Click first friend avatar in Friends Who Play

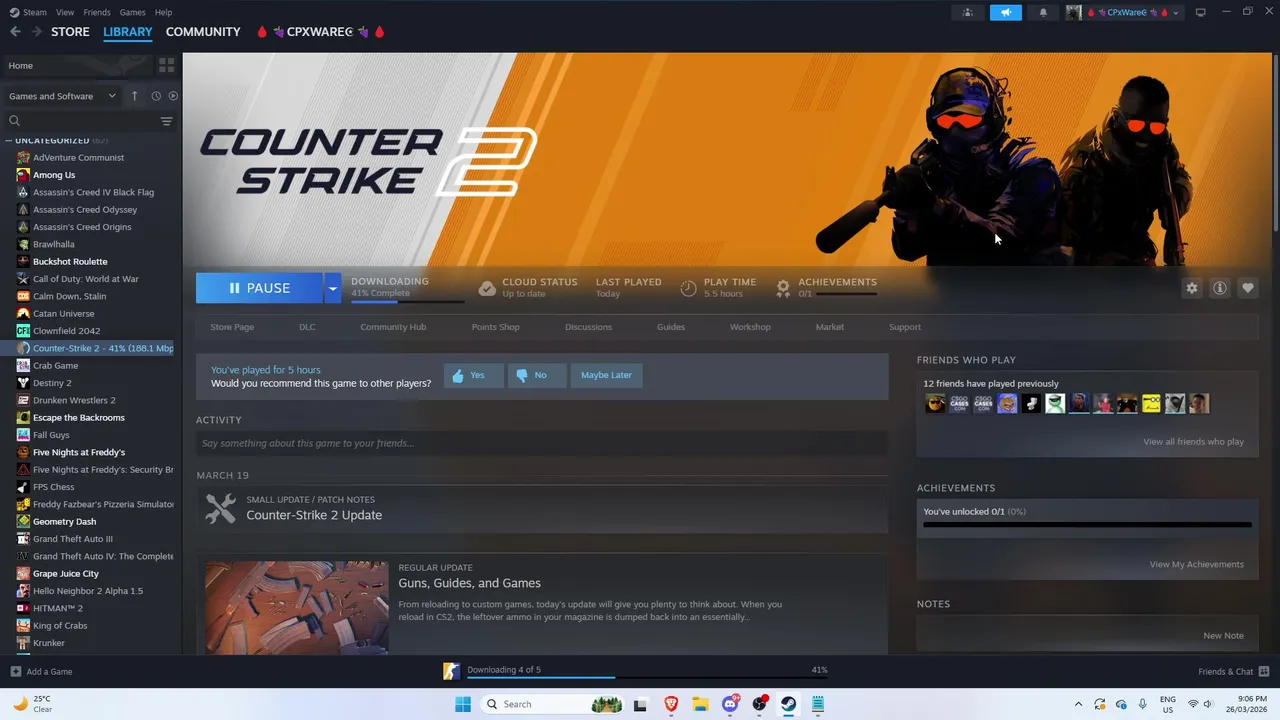[935, 404]
